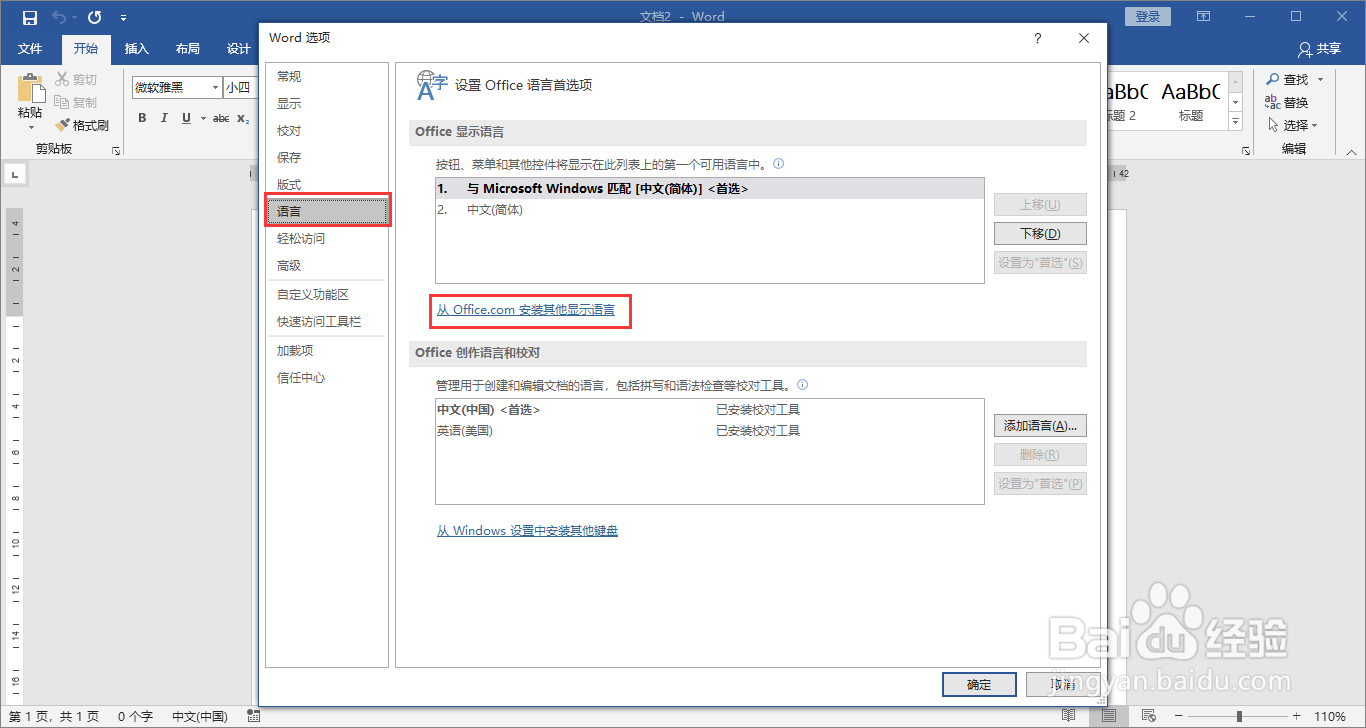Screen dimensions: 1366x728
Task: Toggle underline formatting
Action: pyautogui.click(x=186, y=118)
